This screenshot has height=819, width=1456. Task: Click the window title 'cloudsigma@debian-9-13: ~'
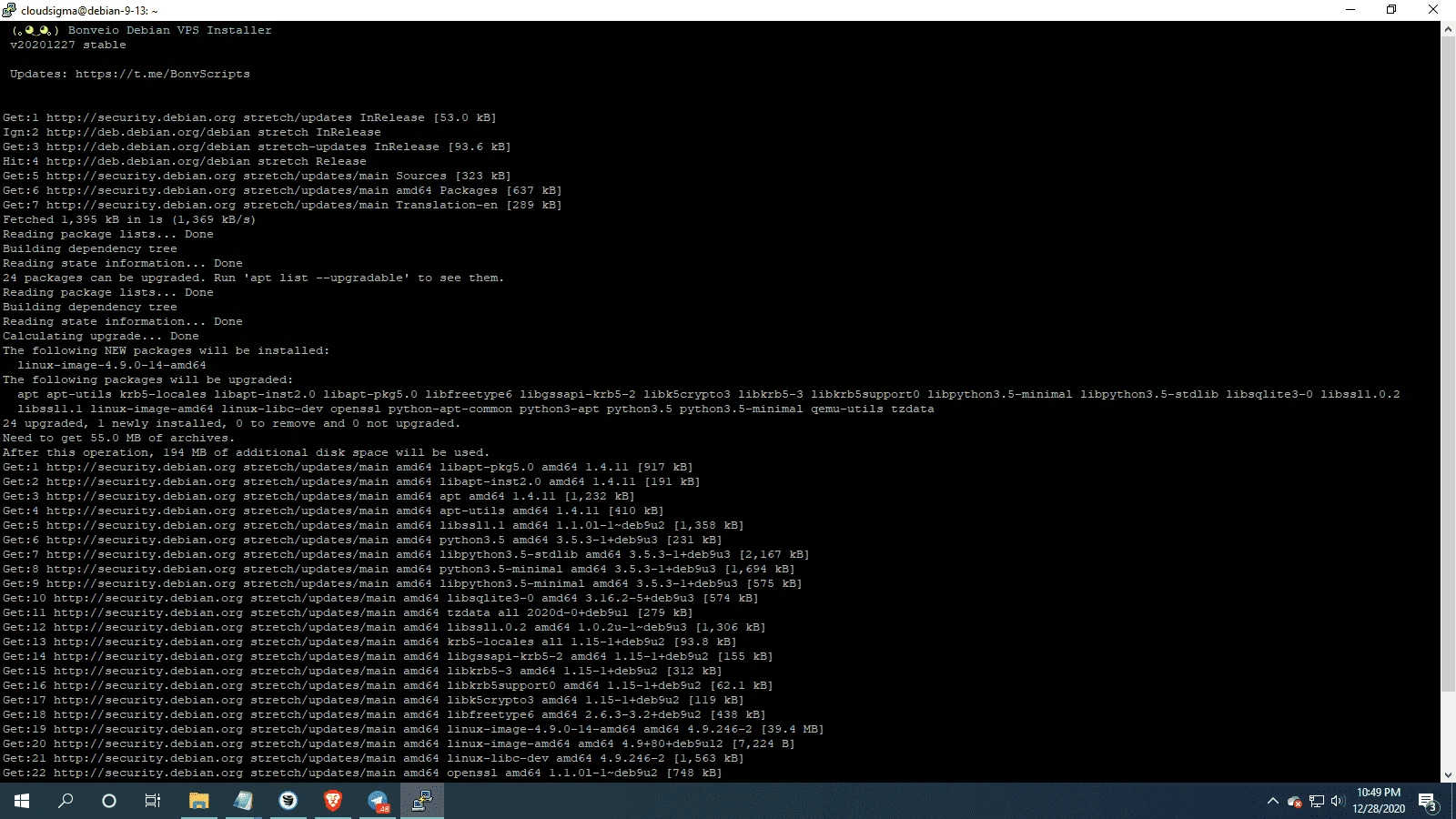(89, 11)
